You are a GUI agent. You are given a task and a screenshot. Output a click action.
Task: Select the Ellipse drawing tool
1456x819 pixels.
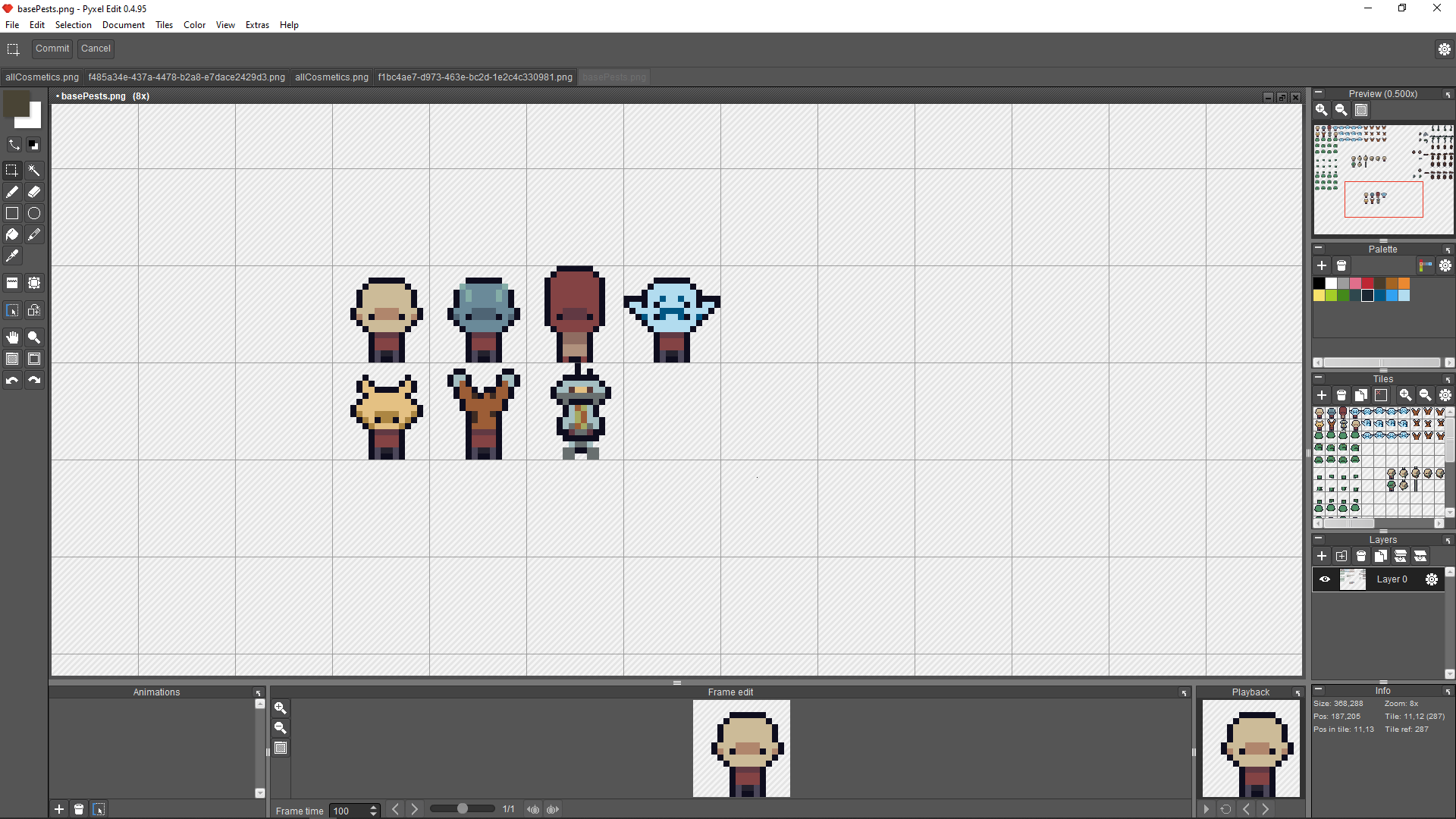tap(34, 213)
